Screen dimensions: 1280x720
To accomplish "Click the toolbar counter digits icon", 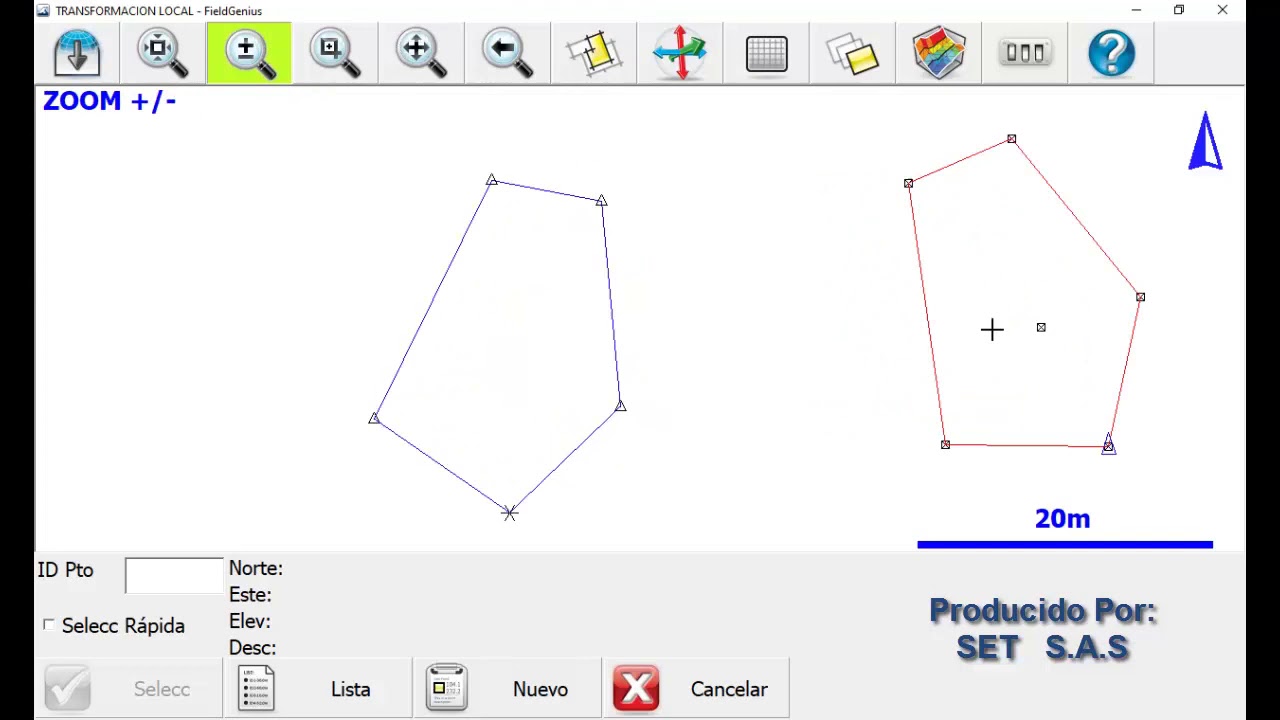I will point(1025,52).
